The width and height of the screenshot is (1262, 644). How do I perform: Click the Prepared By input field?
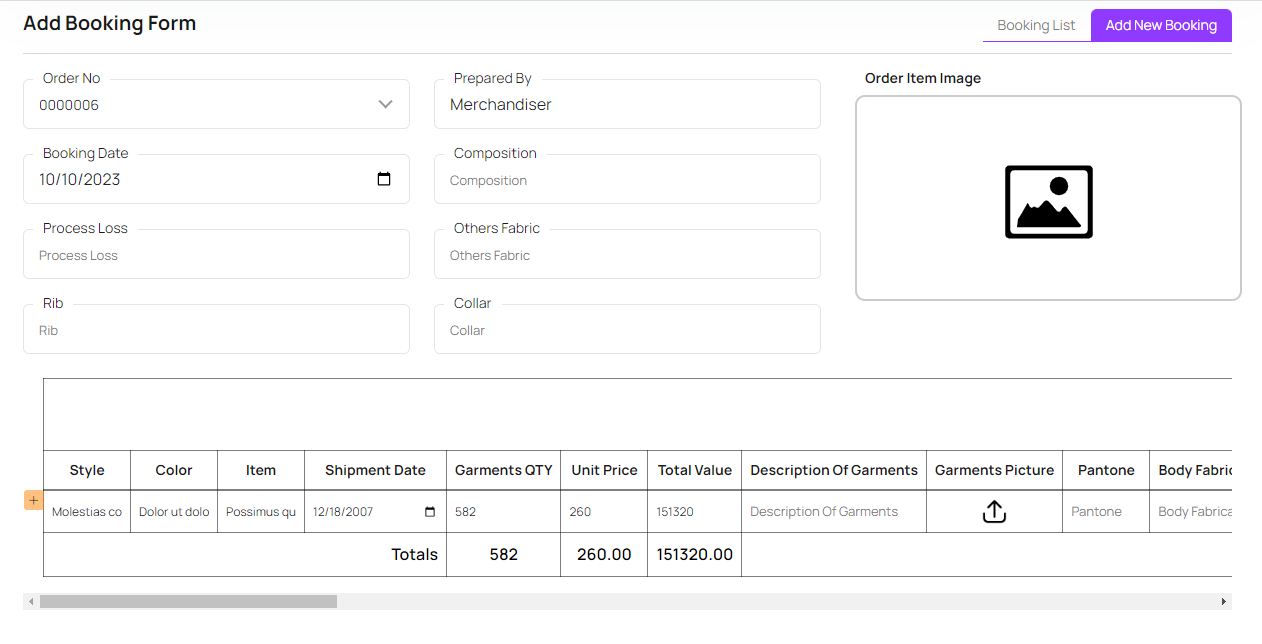(627, 105)
